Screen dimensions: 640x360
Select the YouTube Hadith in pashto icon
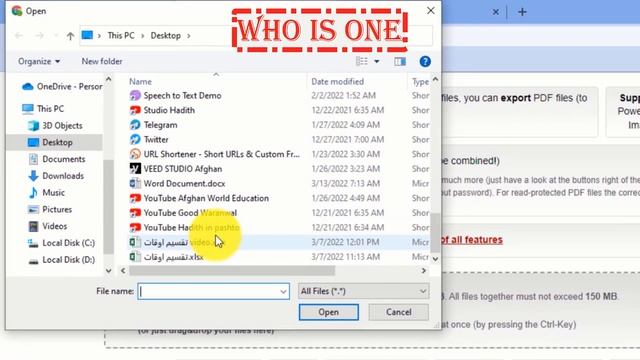click(135, 228)
